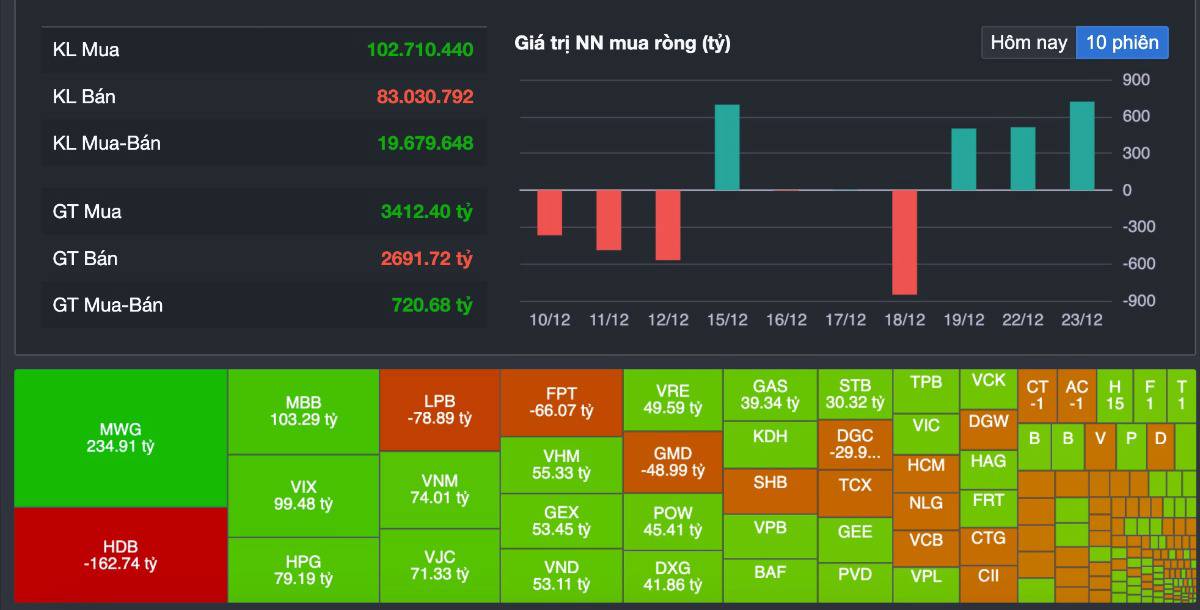Click the KL Bán value 83.030.792
The width and height of the screenshot is (1200, 610).
click(425, 96)
